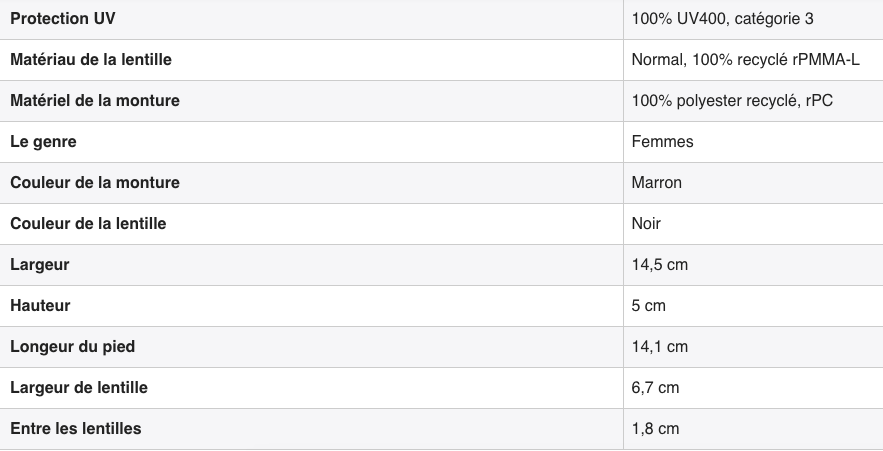This screenshot has height=451, width=883.
Task: Click the 'Couleur de la lentille' label
Action: (x=88, y=224)
